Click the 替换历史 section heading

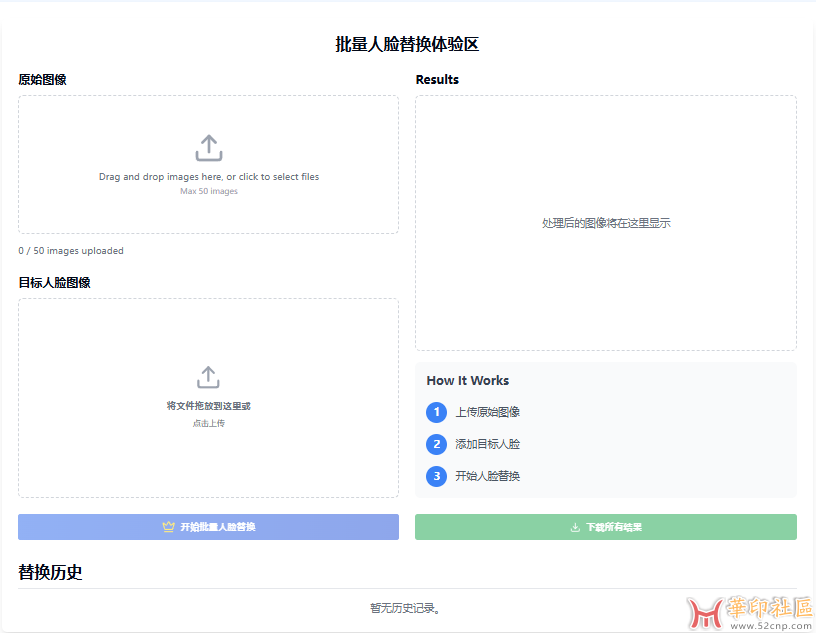50,572
